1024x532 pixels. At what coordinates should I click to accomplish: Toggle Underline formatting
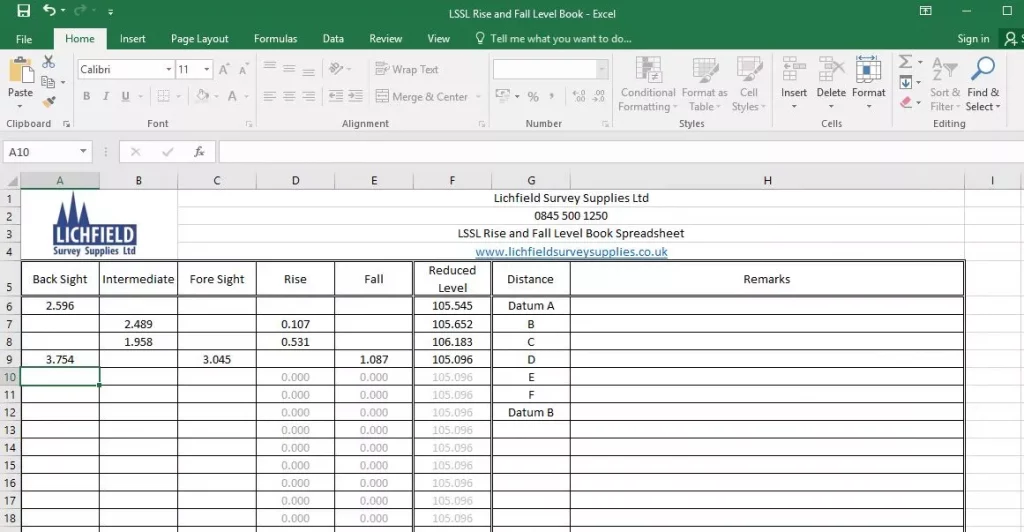(x=125, y=96)
